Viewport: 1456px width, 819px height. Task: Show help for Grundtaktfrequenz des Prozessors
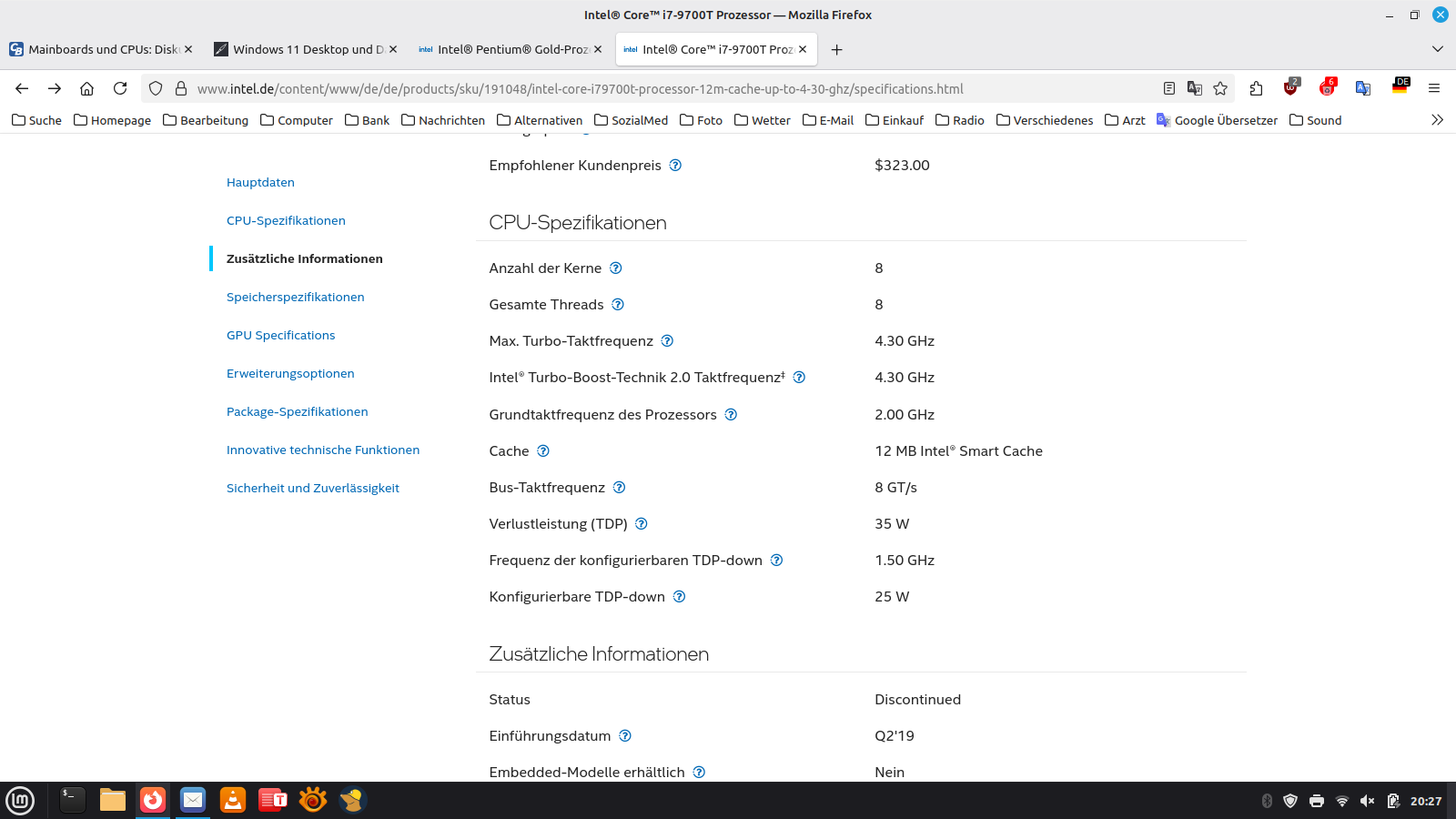tap(731, 414)
